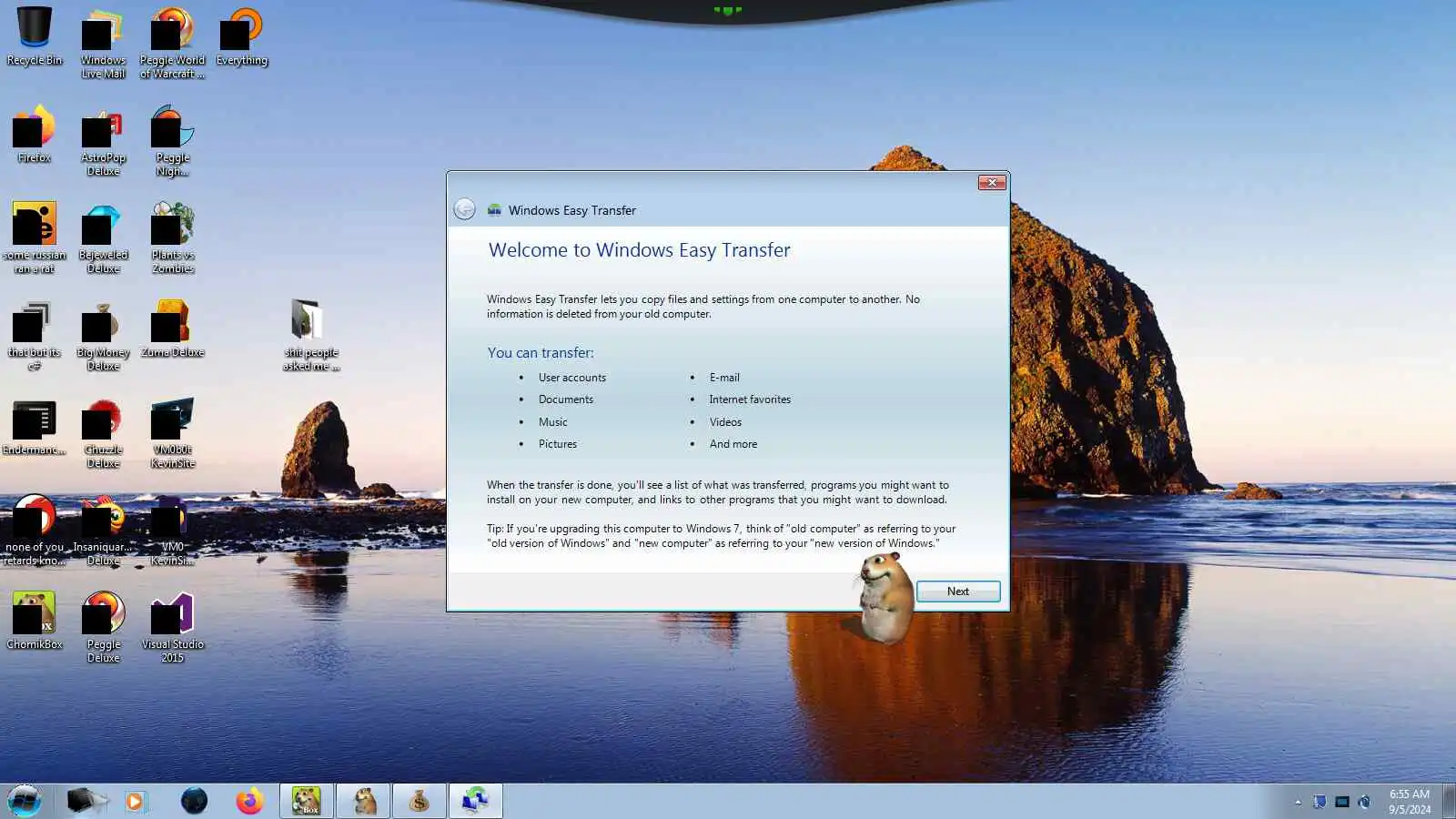Switch to ChomikBox taskbar button

click(x=307, y=801)
